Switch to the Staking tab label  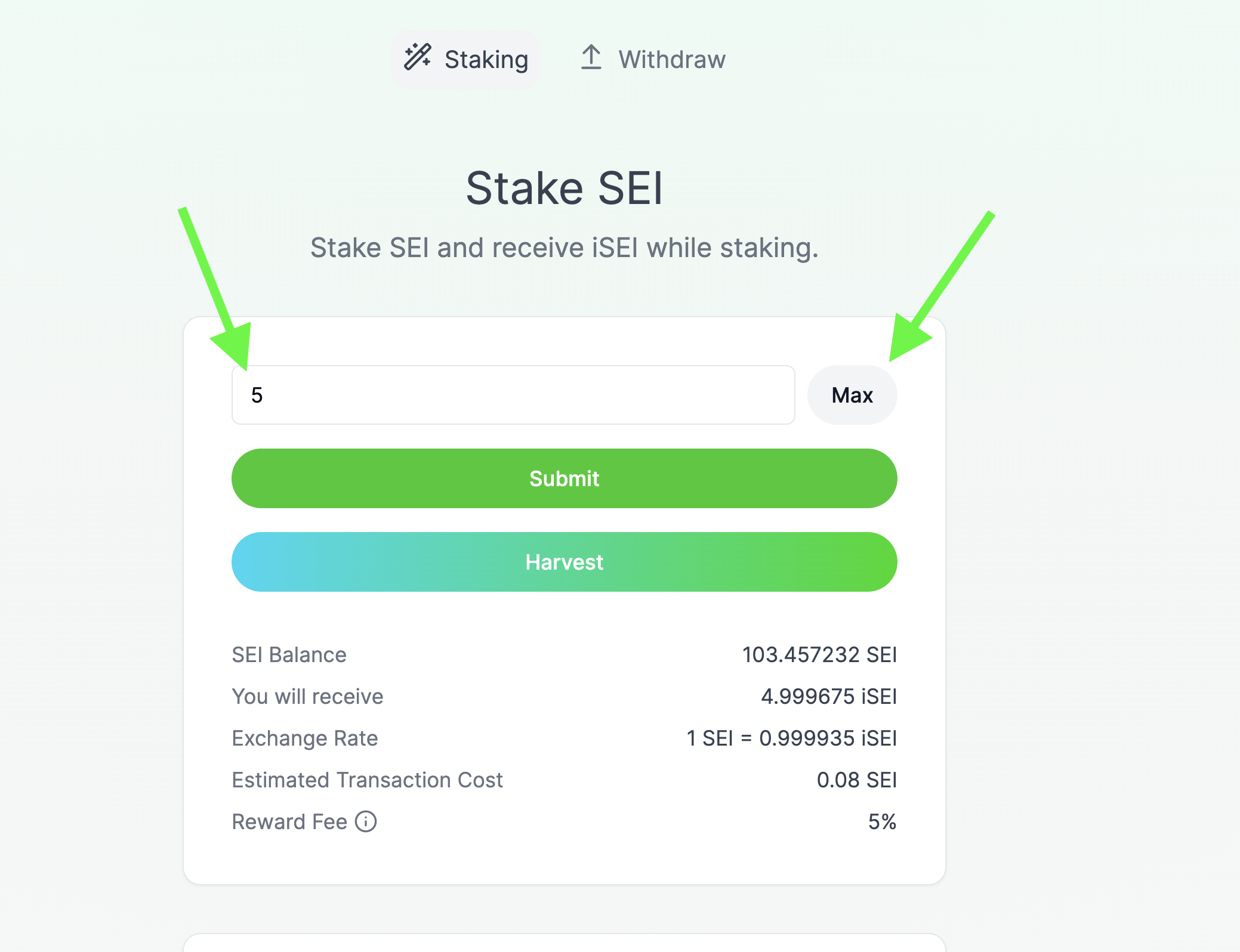tap(486, 60)
